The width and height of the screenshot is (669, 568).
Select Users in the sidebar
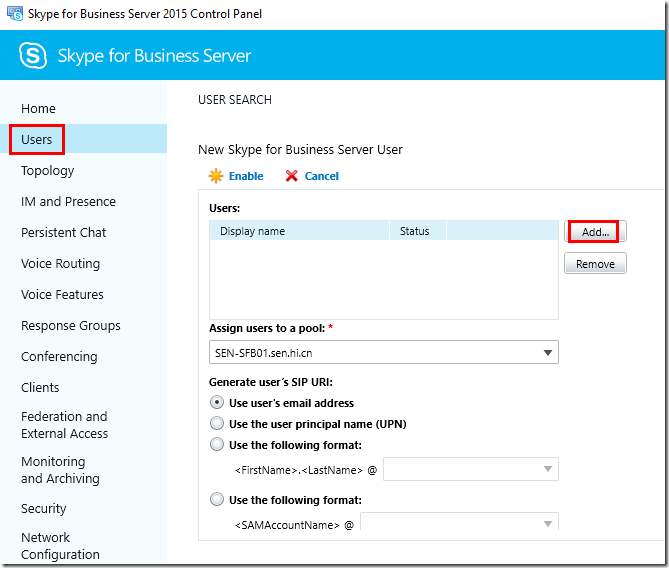coord(37,140)
